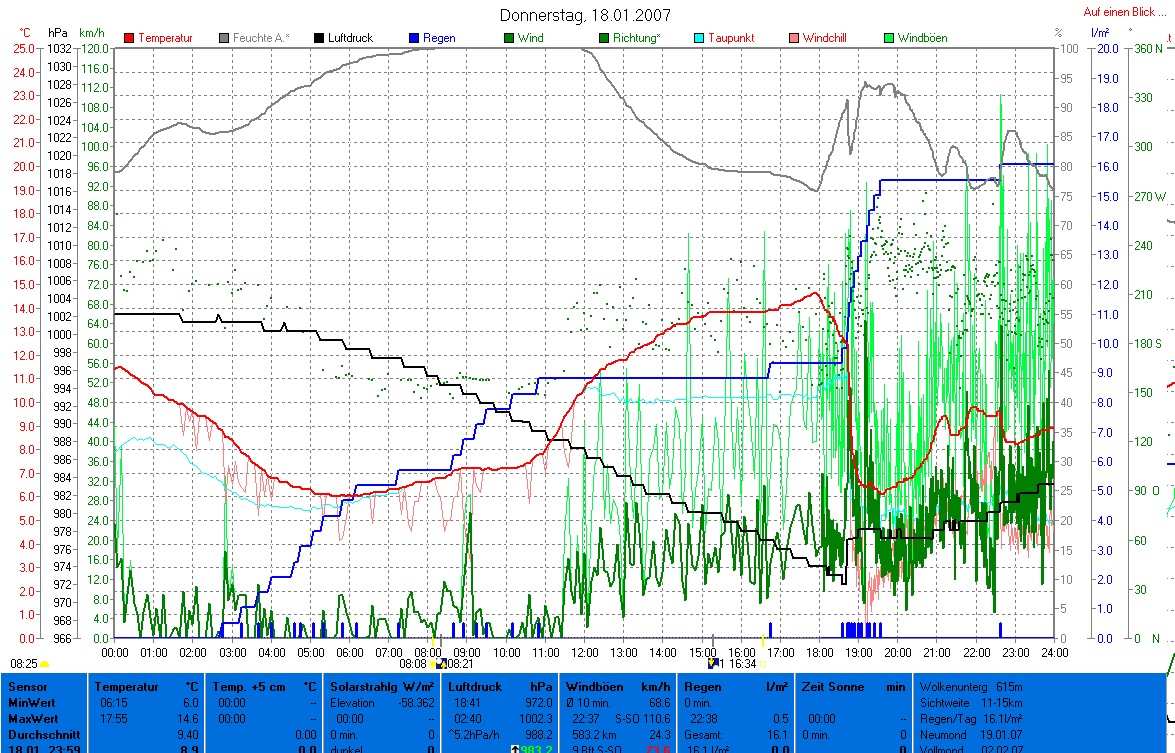Toggle the Wind series legend box

coord(509,38)
